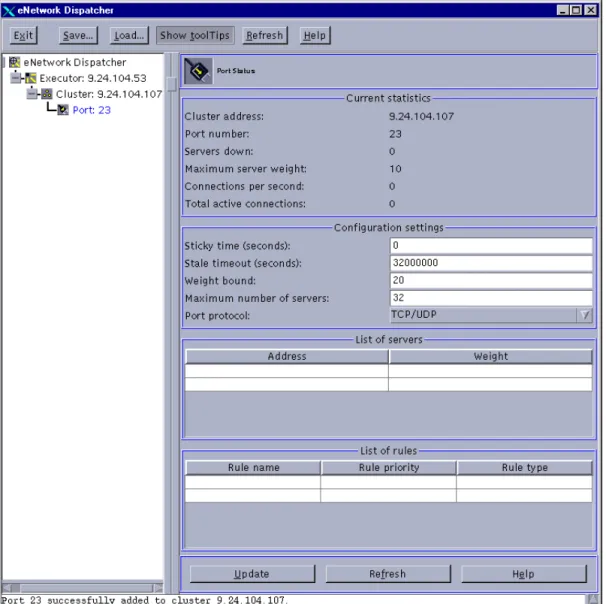Click the Cluster node icon in tree
Image resolution: width=606 pixels, height=604 pixels.
point(47,94)
